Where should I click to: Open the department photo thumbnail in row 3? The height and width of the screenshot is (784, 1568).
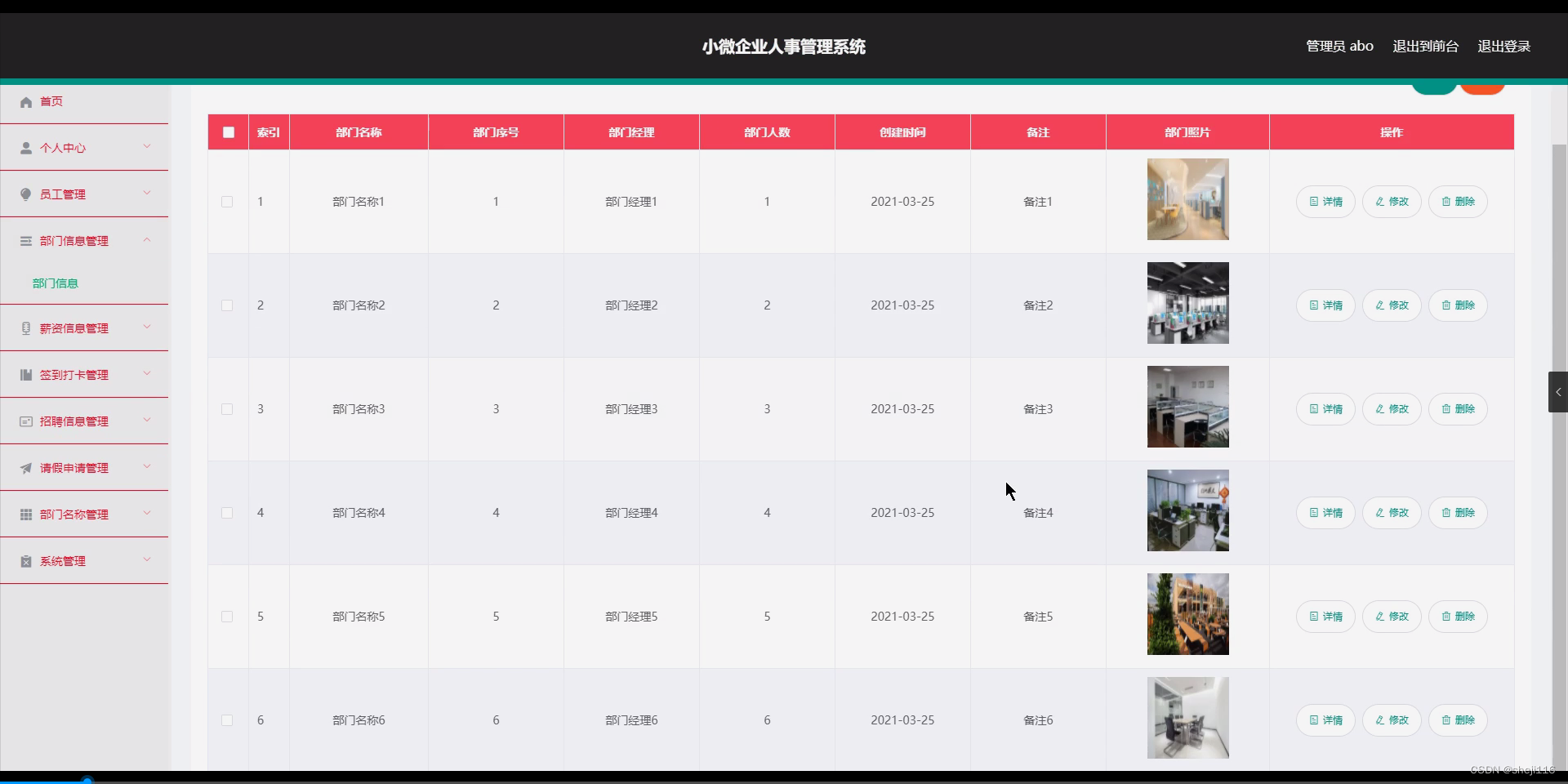click(x=1187, y=406)
